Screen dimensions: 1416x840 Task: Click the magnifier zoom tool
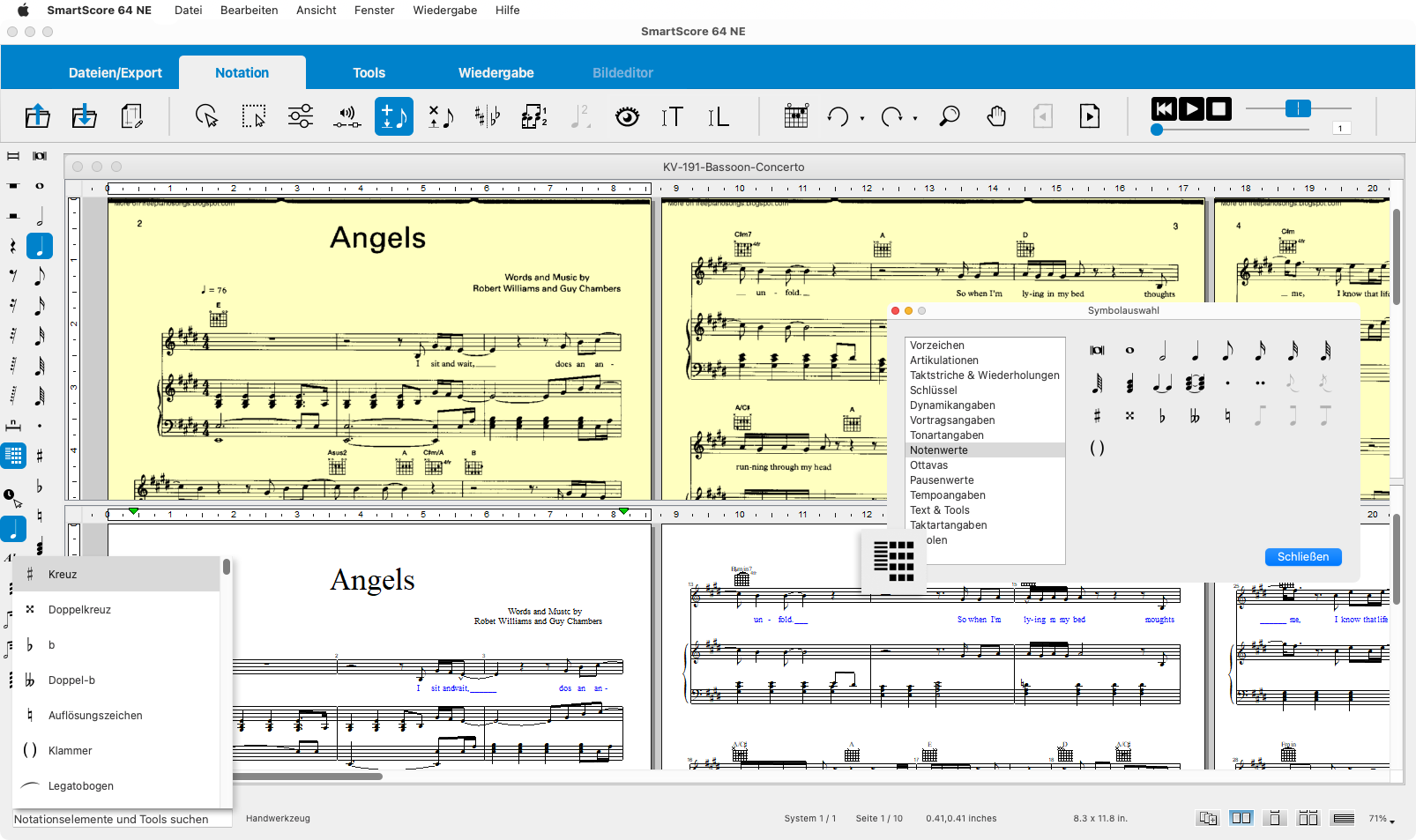point(949,116)
